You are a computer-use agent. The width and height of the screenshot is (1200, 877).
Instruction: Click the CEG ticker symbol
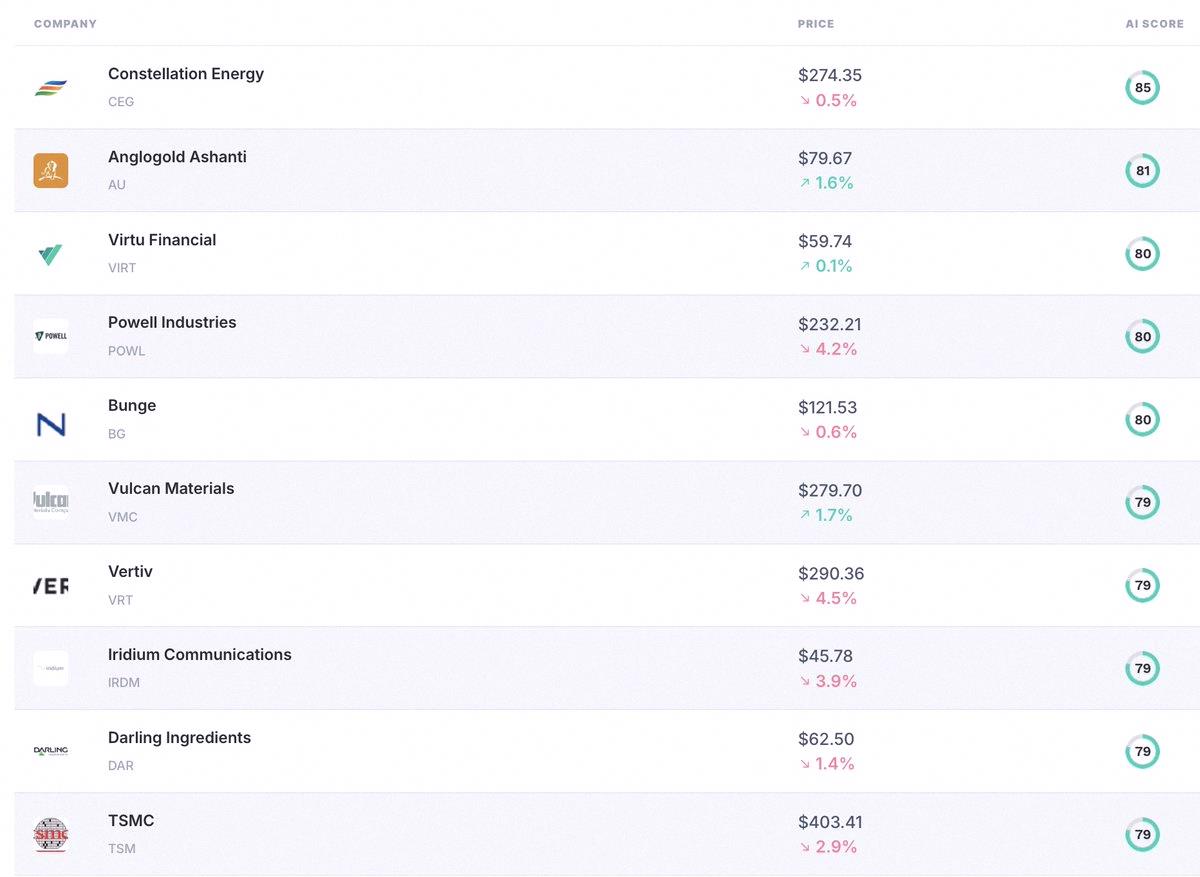click(121, 102)
